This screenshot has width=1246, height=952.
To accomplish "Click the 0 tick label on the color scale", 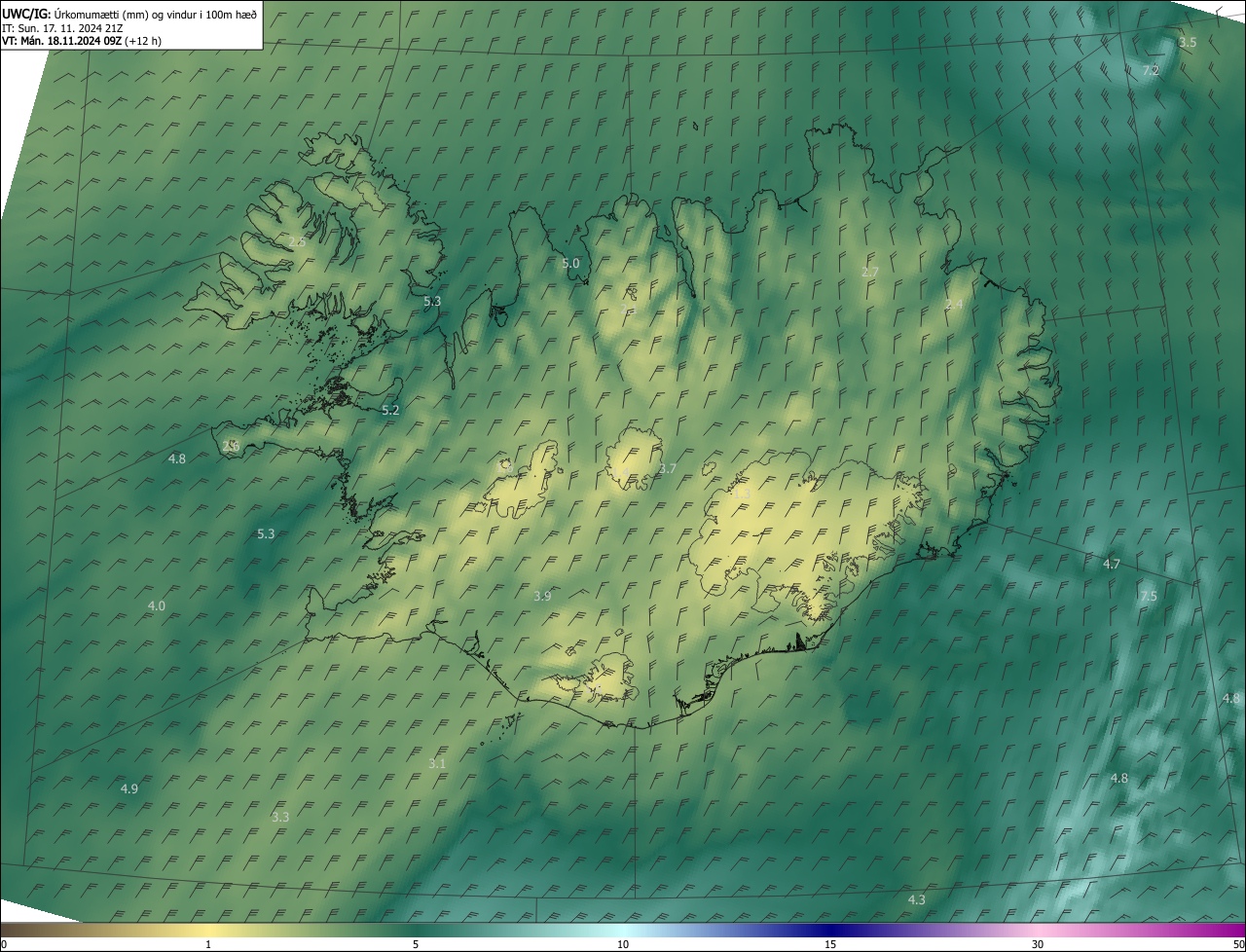I will tap(4, 944).
